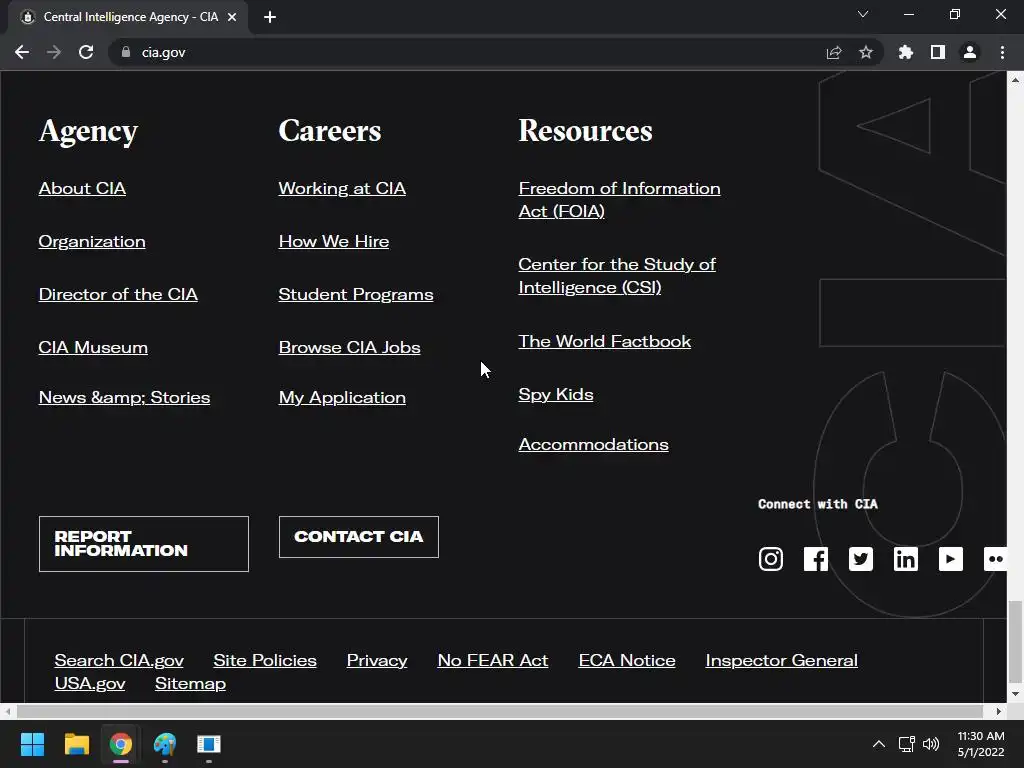The image size is (1024, 768).
Task: Open Center for the Study of Intelligence link
Action: (617, 276)
